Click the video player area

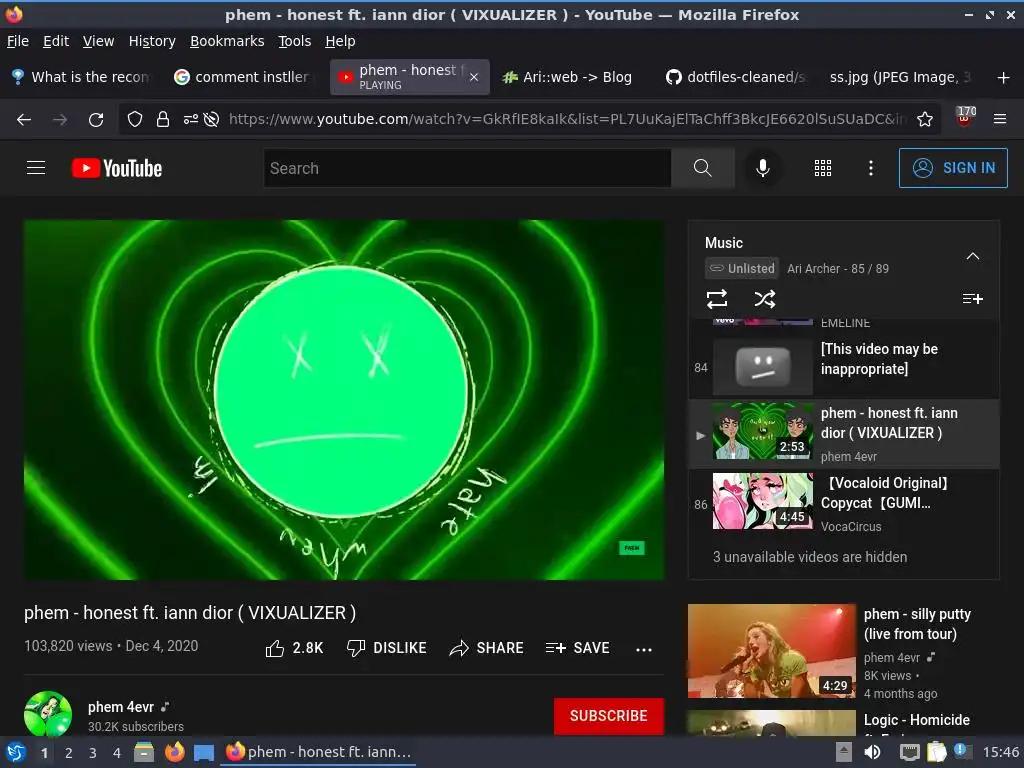pos(344,400)
